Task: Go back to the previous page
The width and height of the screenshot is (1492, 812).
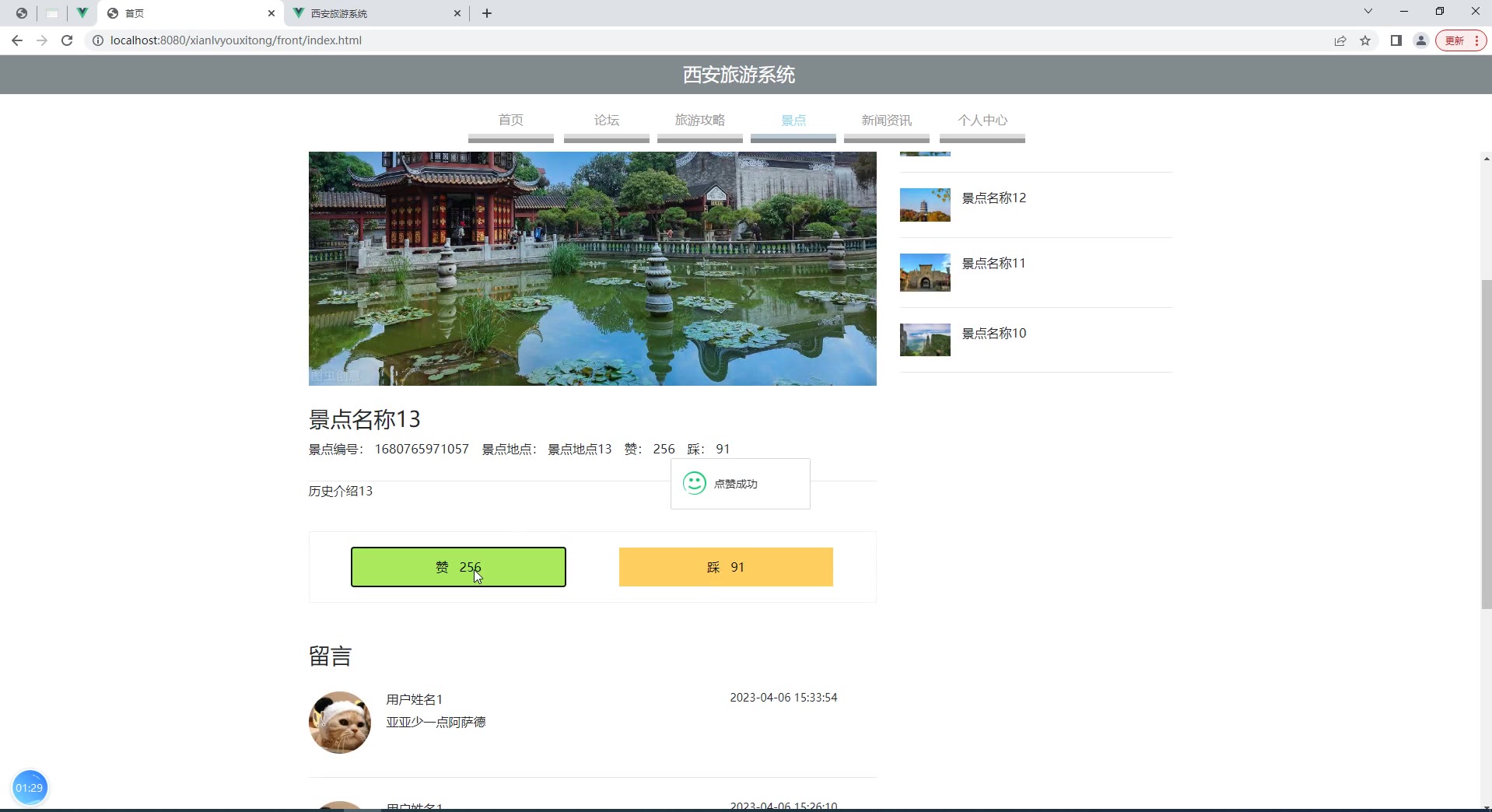Action: click(x=17, y=40)
